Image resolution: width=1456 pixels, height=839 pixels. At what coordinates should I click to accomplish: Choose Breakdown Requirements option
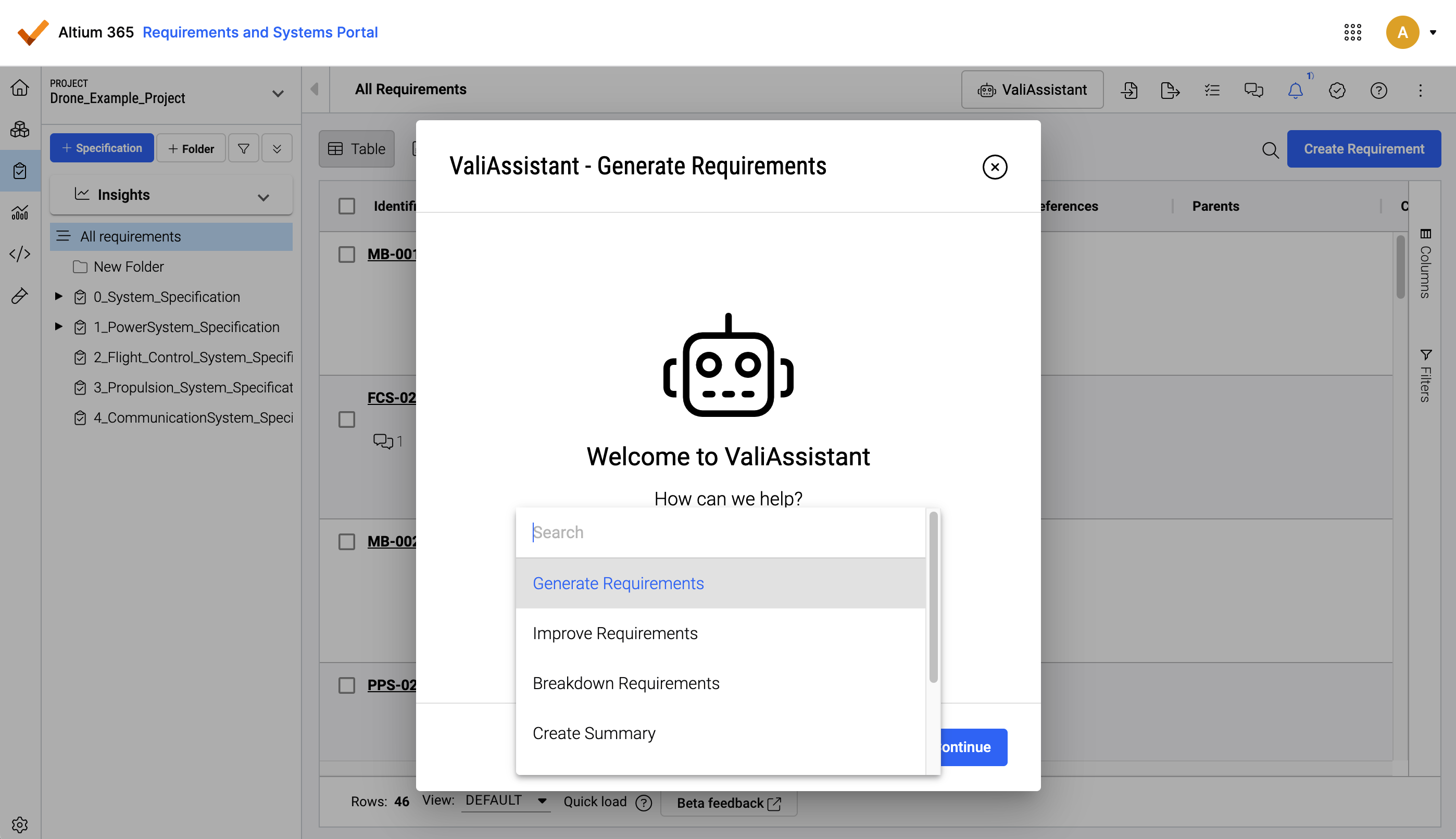[625, 683]
